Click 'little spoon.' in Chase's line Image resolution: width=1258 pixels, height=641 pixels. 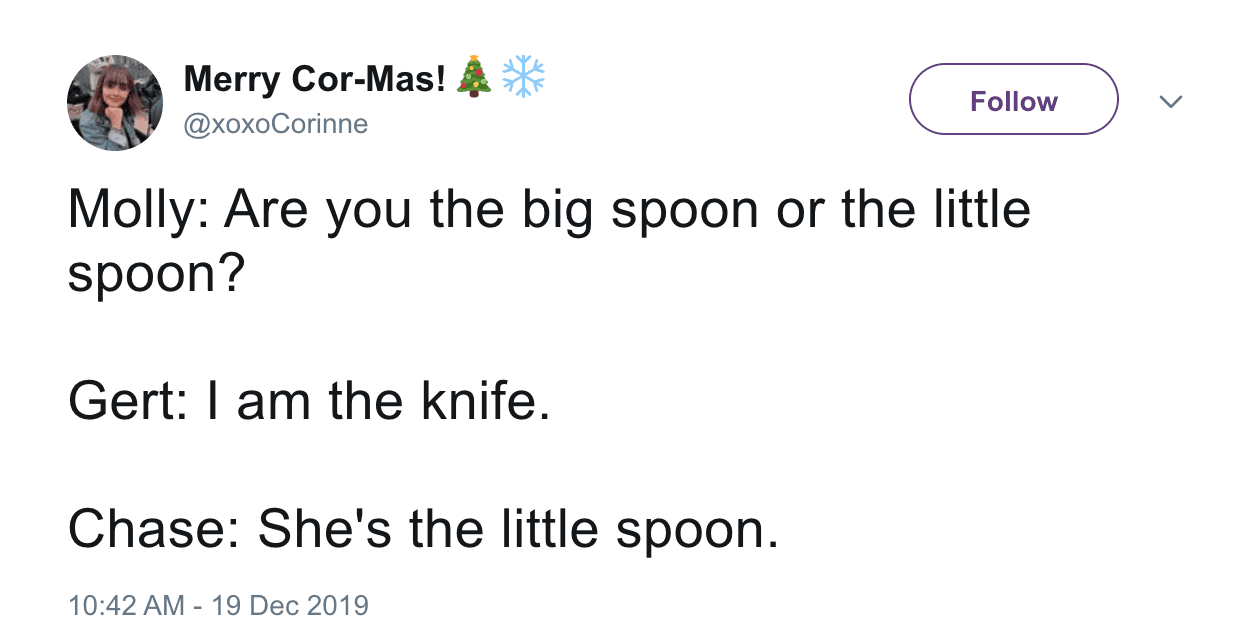[631, 529]
